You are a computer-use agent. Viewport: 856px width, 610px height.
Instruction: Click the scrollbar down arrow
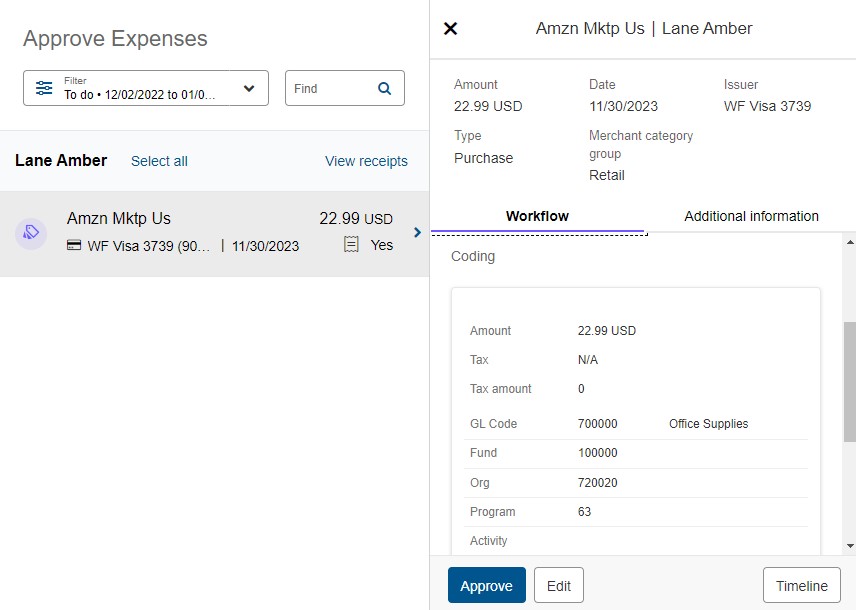[x=850, y=546]
